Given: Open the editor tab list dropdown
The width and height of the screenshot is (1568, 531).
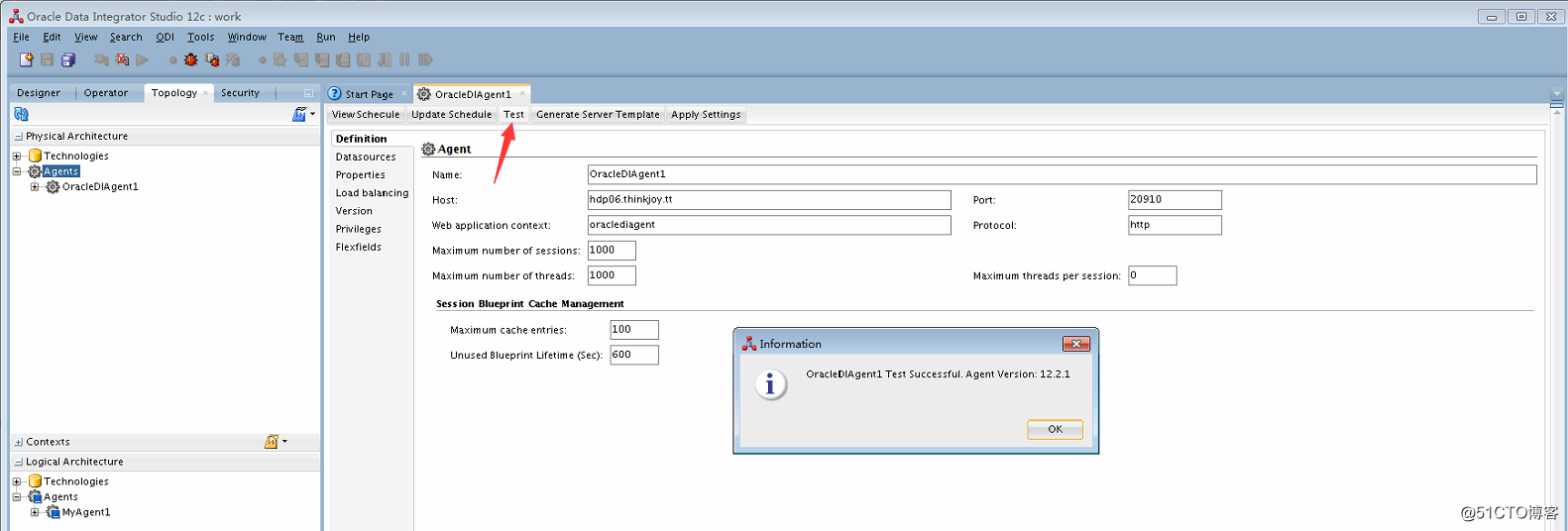Looking at the screenshot, I should (1556, 94).
